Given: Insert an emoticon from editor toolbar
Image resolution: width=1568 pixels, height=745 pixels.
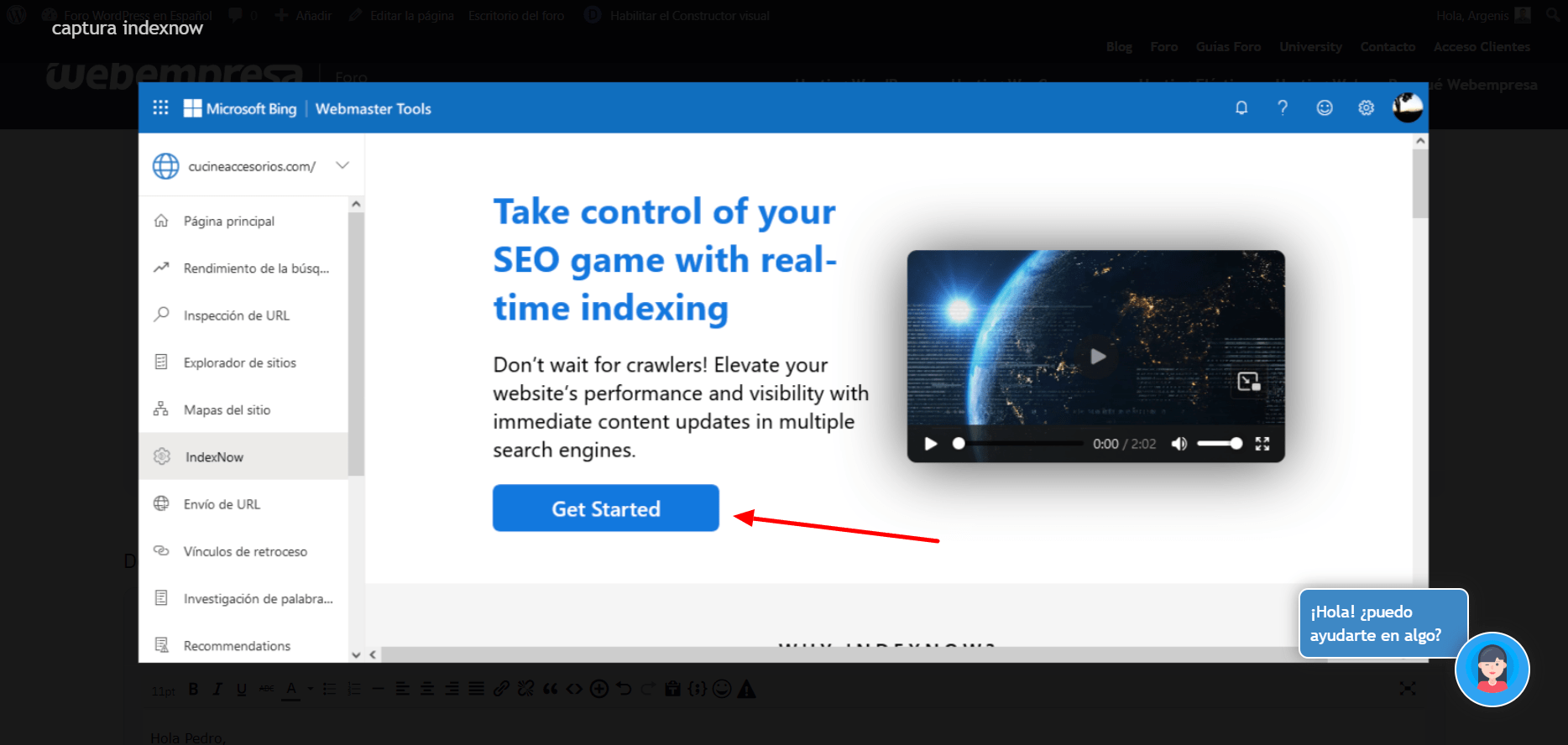Looking at the screenshot, I should pyautogui.click(x=722, y=689).
